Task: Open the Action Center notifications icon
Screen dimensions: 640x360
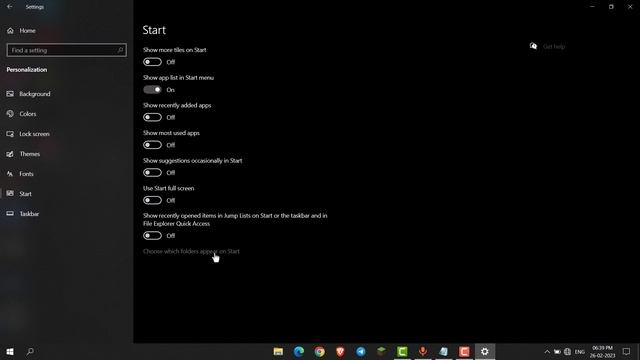Action: click(x=627, y=352)
